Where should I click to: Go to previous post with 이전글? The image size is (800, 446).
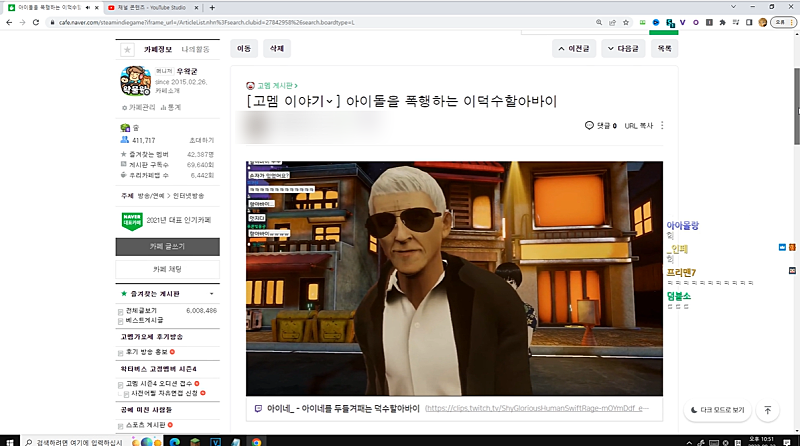tap(574, 48)
